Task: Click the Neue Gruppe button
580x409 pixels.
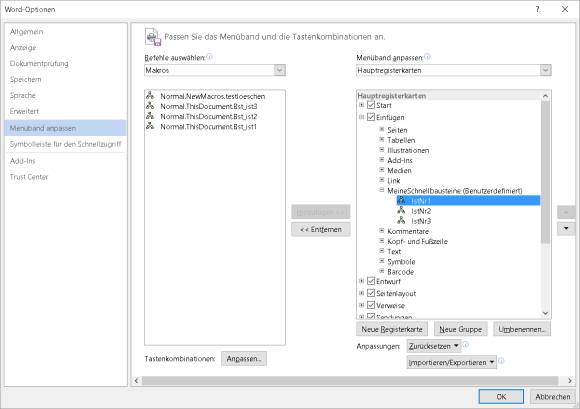Action: 461,329
